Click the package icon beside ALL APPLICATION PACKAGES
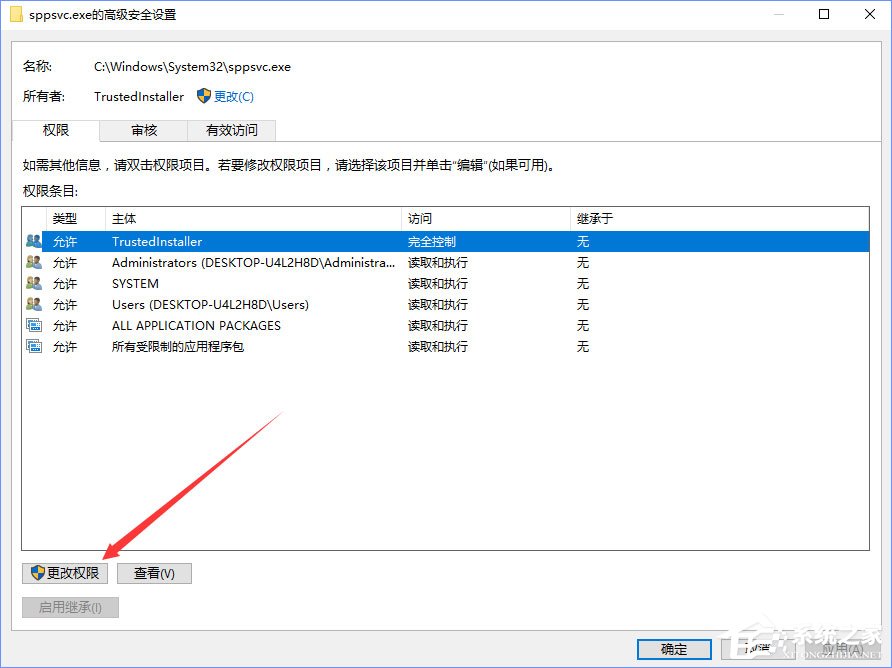Screen dimensions: 892x668 [x=32, y=325]
